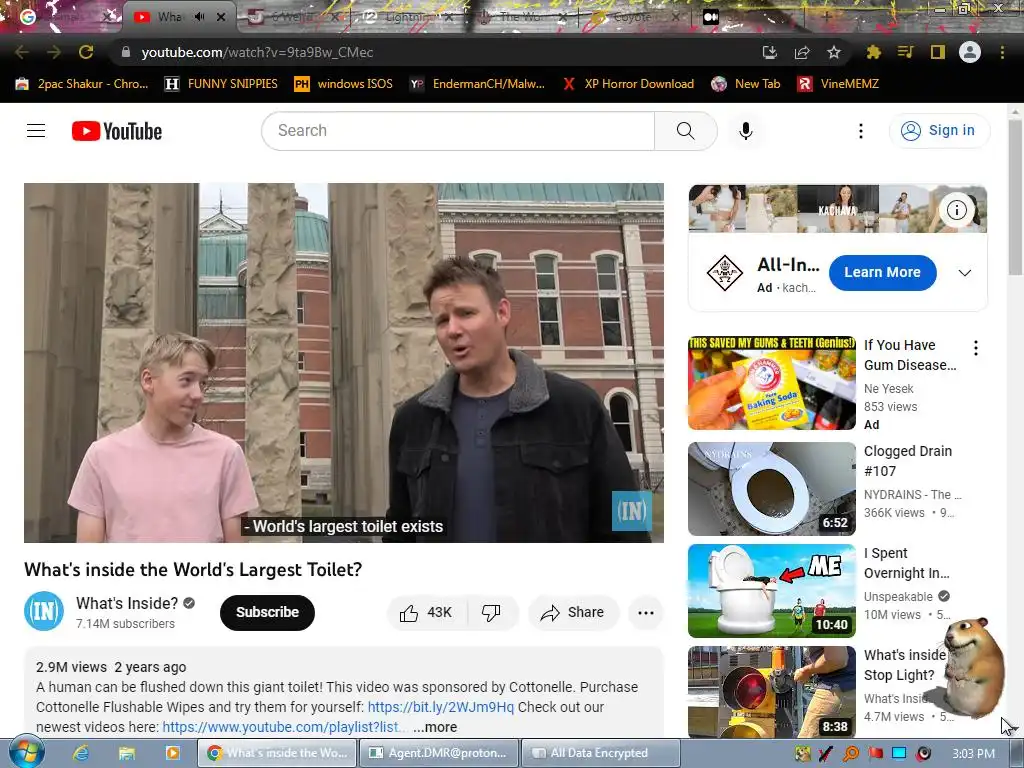Viewport: 1024px width, 768px height.
Task: Click the page vertical scrollbar thumb
Action: [1015, 196]
